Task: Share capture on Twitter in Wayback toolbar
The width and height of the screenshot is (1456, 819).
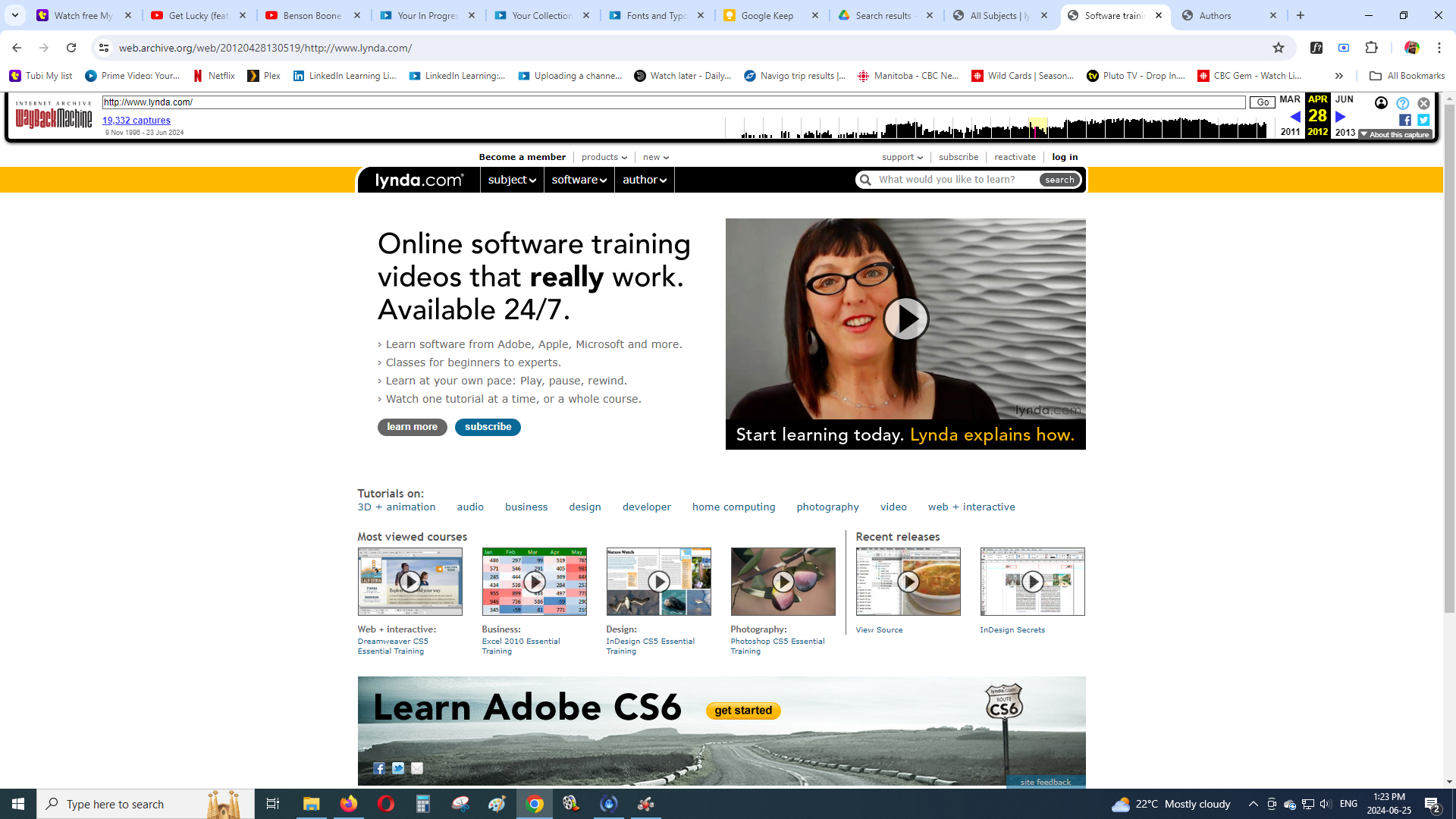Action: (1423, 120)
